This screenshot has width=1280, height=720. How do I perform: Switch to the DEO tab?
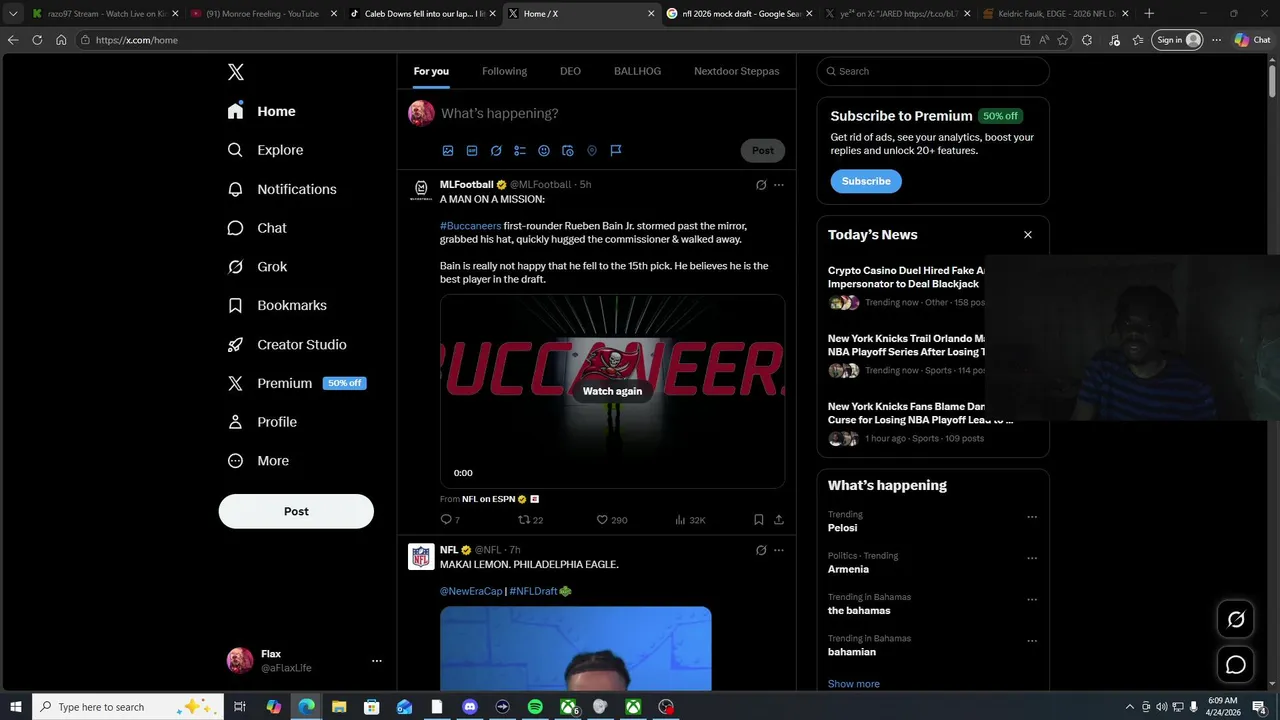point(570,71)
